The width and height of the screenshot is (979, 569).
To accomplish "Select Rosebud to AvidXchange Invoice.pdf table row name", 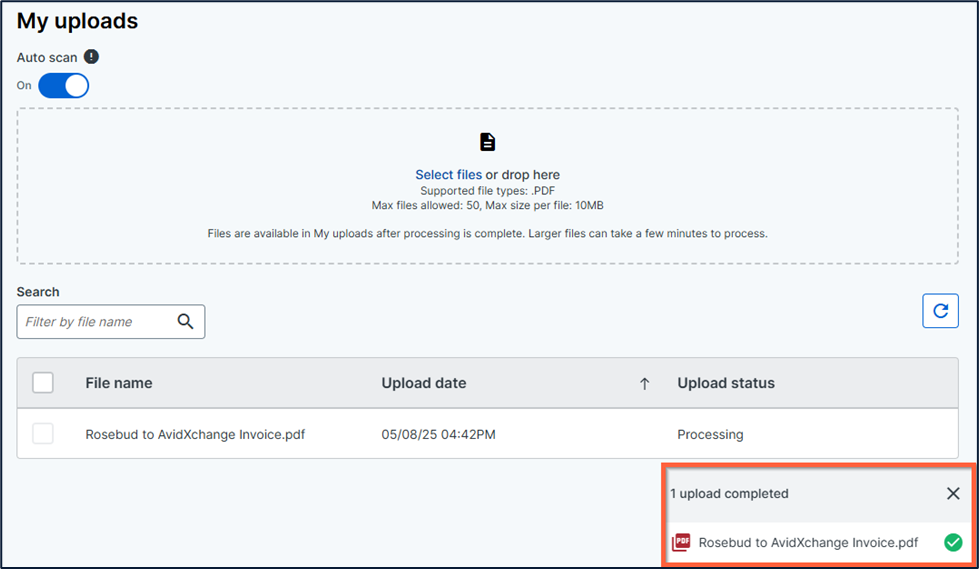I will [195, 434].
